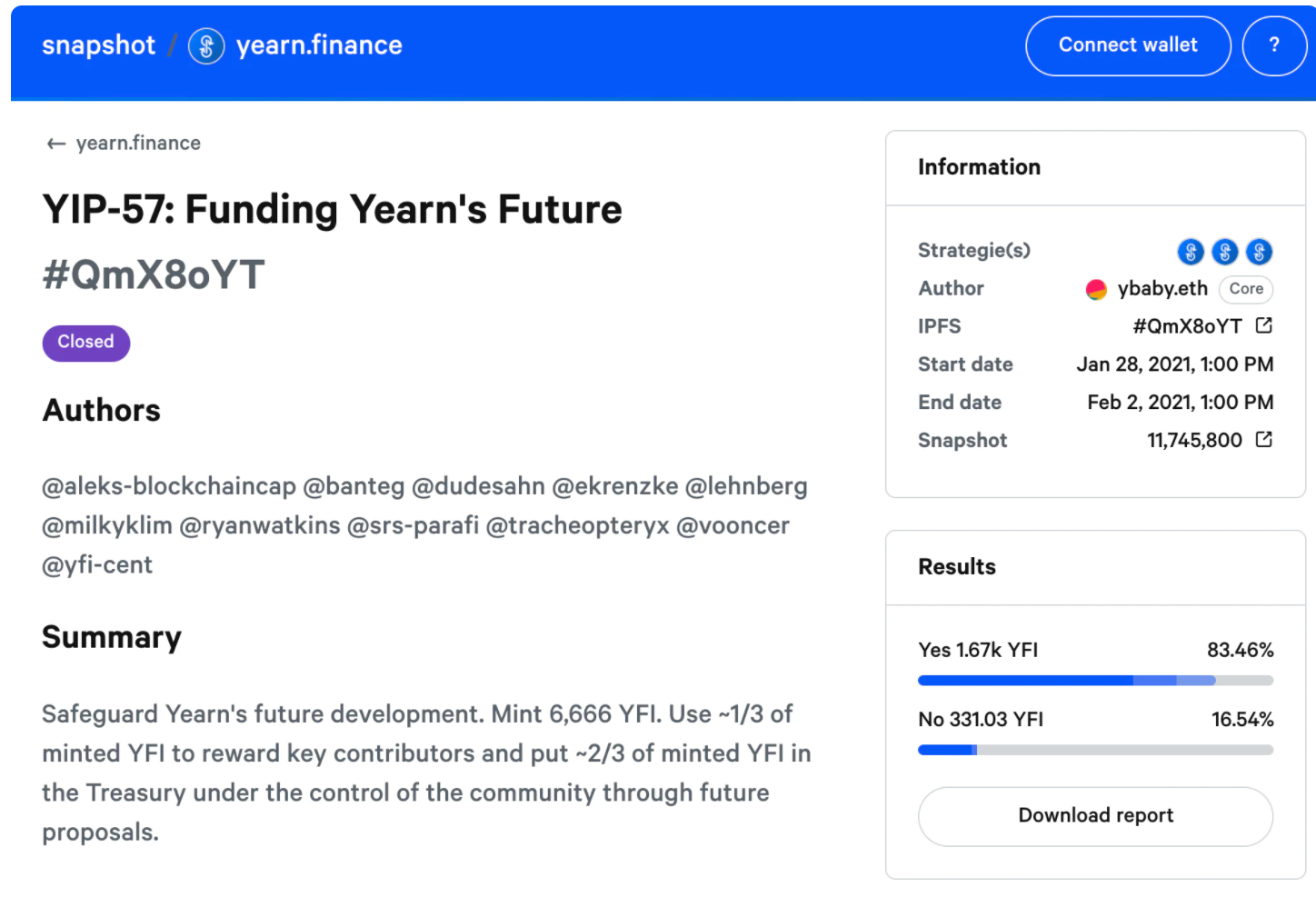Viewport: 1316px width, 907px height.
Task: Click the back arrow to yearn.finance
Action: pos(56,144)
